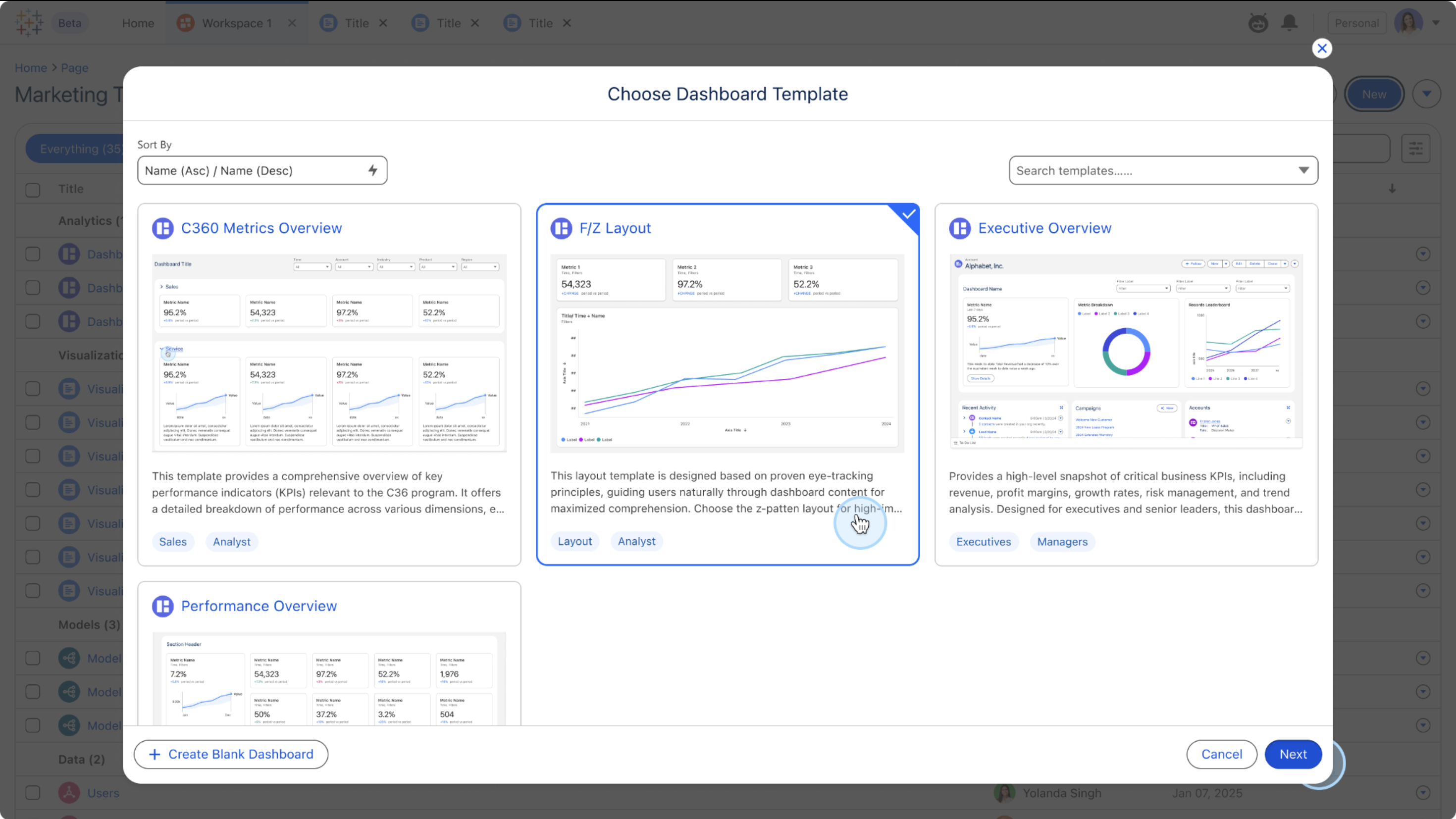This screenshot has height=819, width=1456.
Task: Toggle the select-all checkbox by Title header
Action: pos(33,189)
